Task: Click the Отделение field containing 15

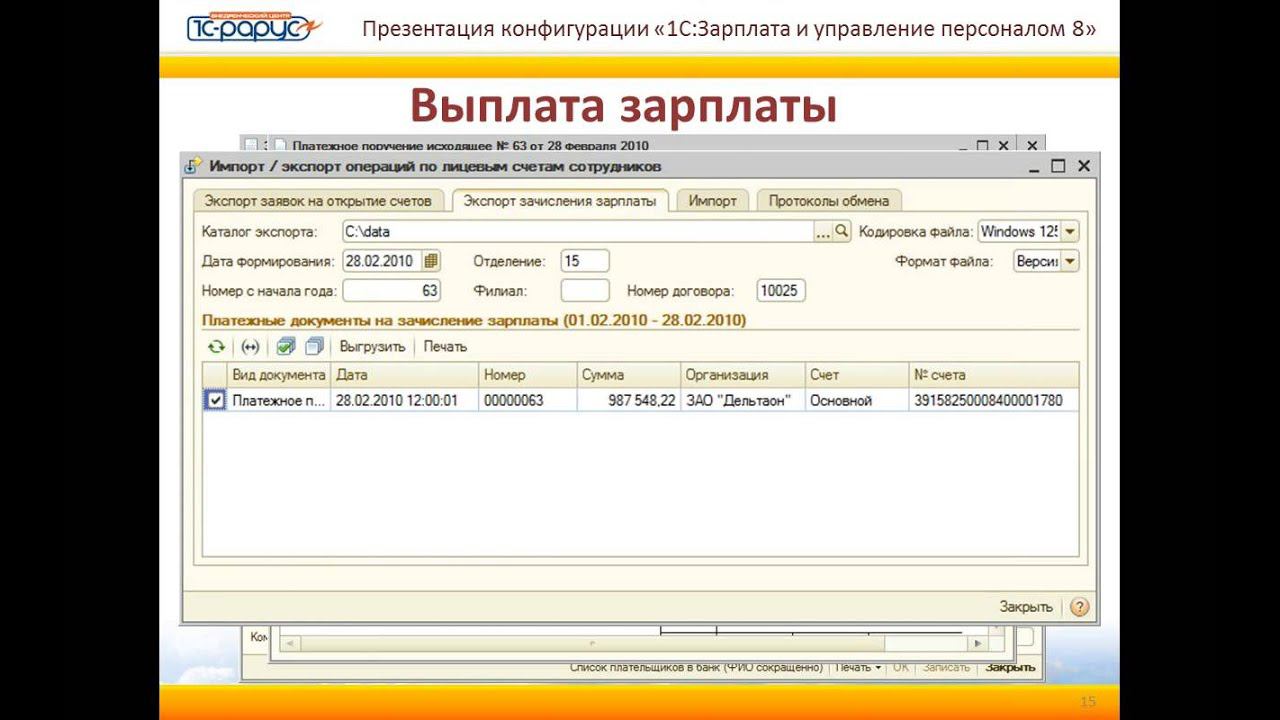Action: pos(585,261)
